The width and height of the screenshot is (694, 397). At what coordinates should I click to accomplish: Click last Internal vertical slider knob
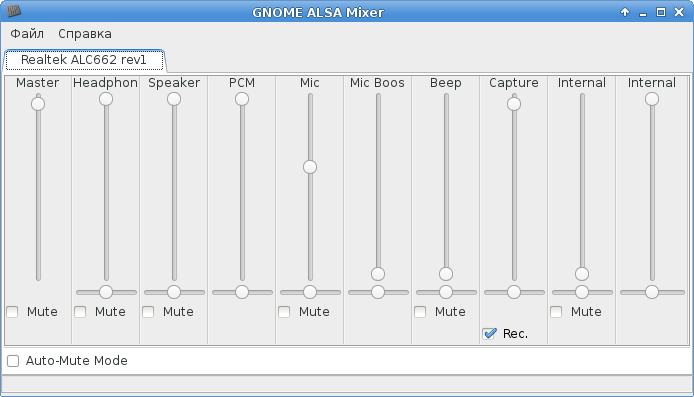tap(652, 99)
